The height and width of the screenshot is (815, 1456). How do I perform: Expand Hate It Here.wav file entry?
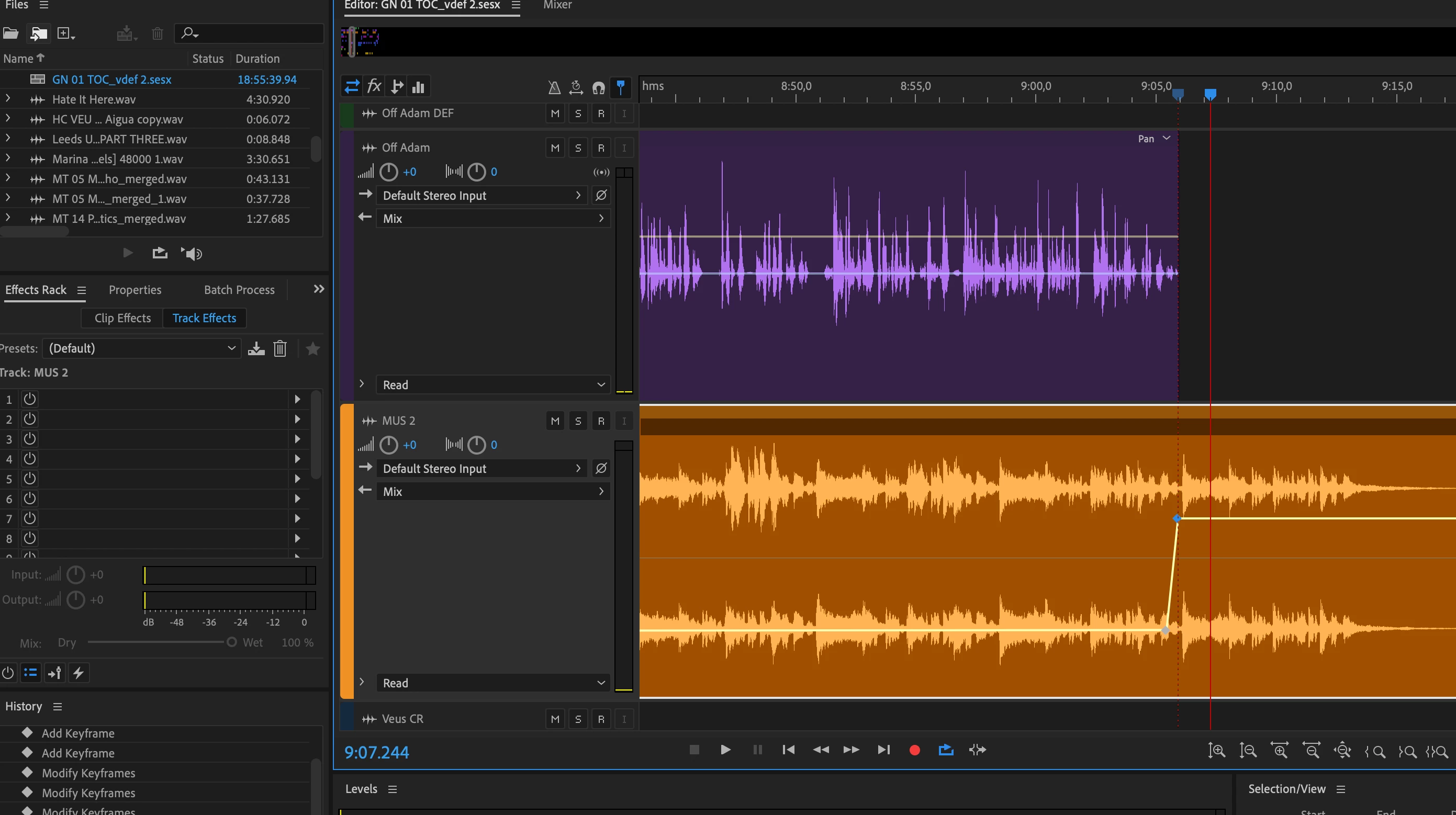point(7,99)
